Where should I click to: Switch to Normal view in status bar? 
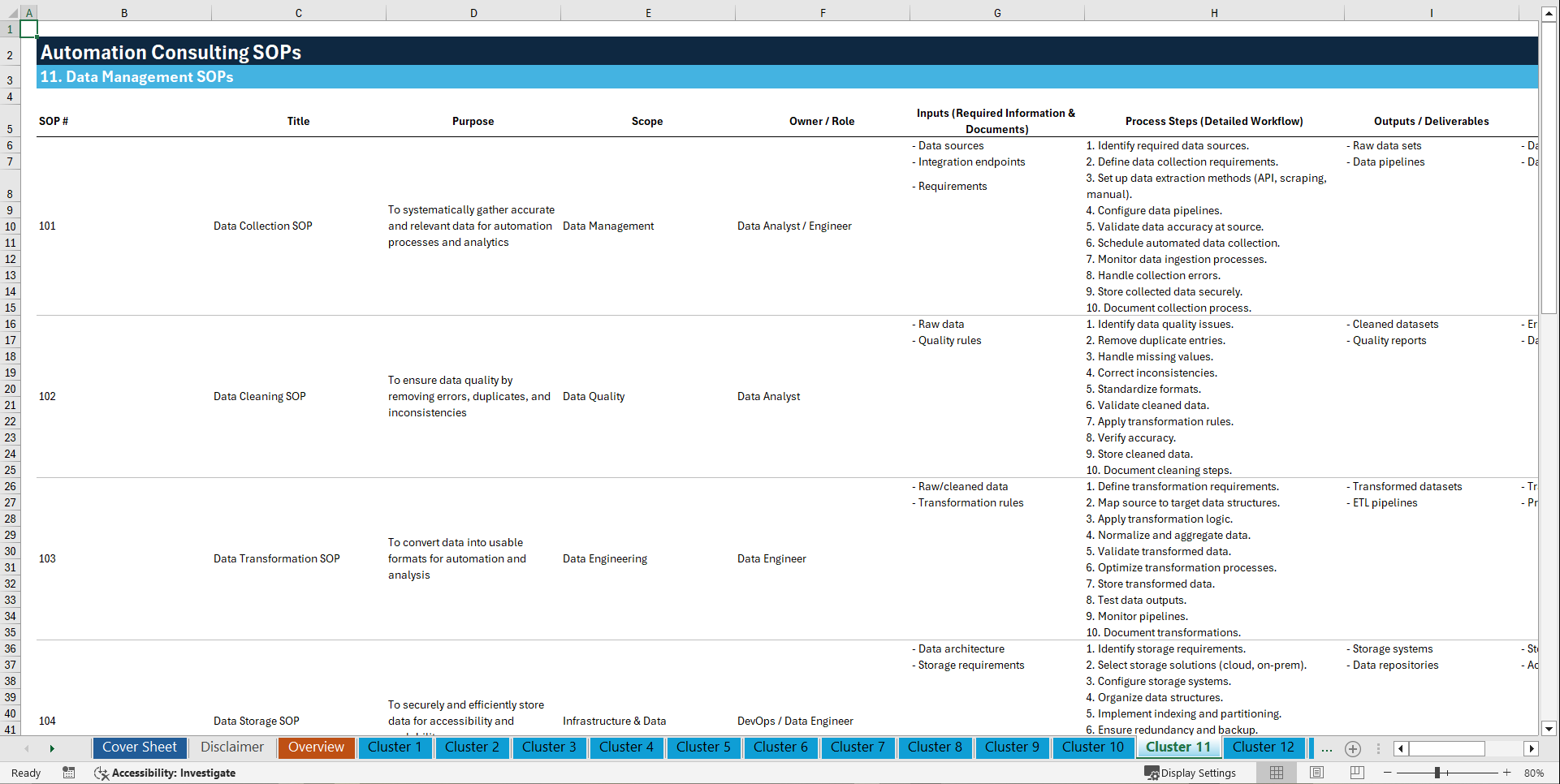1276,773
